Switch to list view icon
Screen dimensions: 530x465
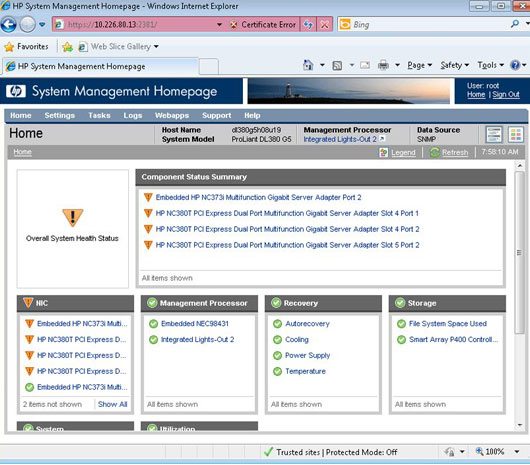[x=494, y=134]
